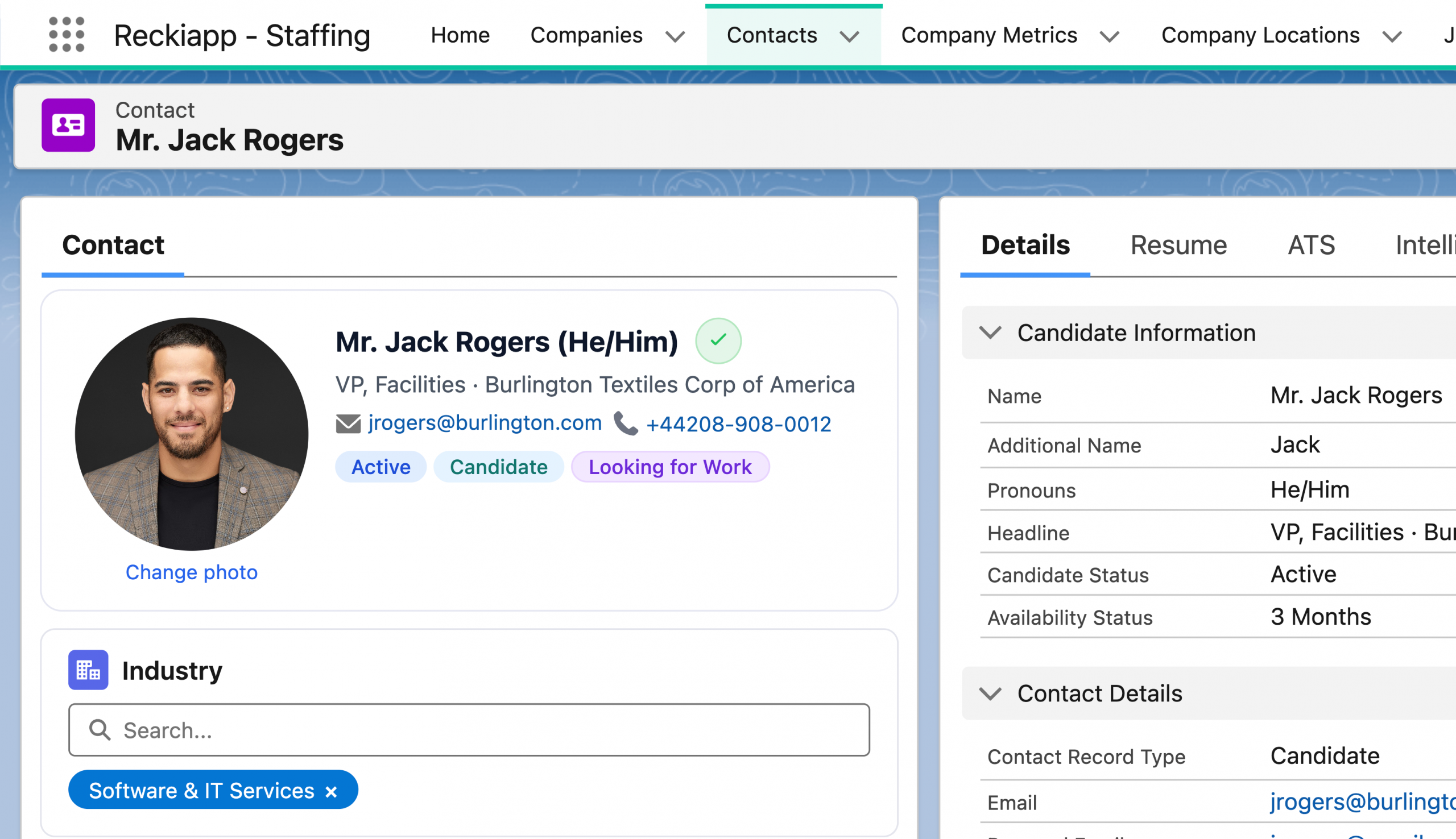The image size is (1456, 839).
Task: Open the Companies tab dropdown chevron
Action: pos(675,36)
